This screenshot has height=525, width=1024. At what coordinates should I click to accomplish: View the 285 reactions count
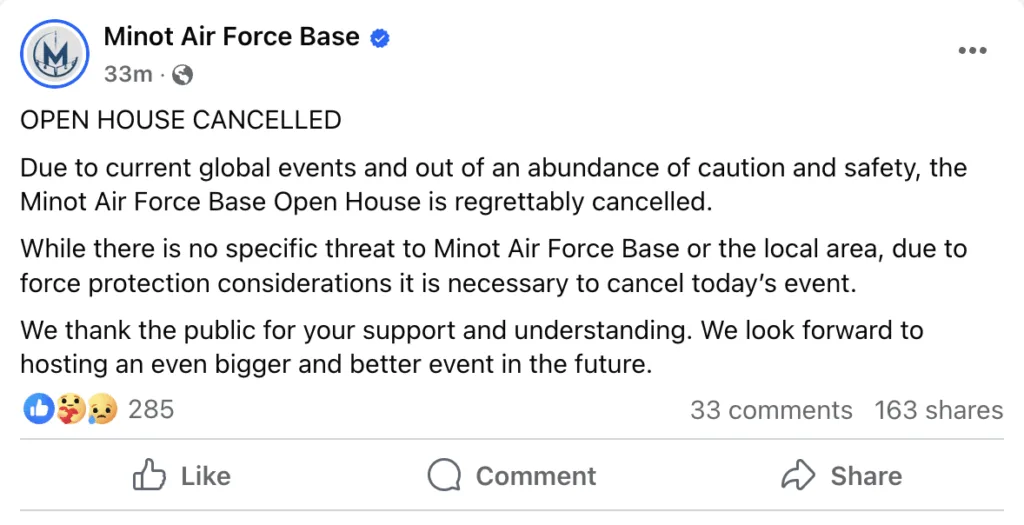click(x=151, y=409)
